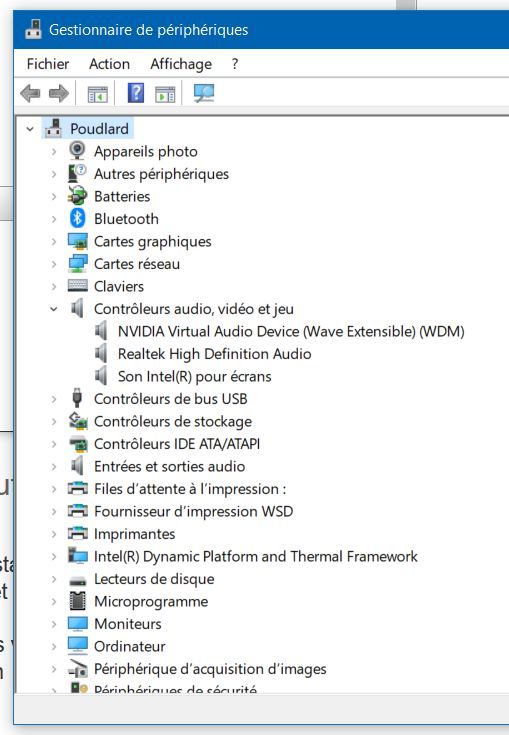Viewport: 509px width, 735px height.
Task: Collapse Contrôleurs audio, vidéo et jeu
Action: [x=54, y=309]
